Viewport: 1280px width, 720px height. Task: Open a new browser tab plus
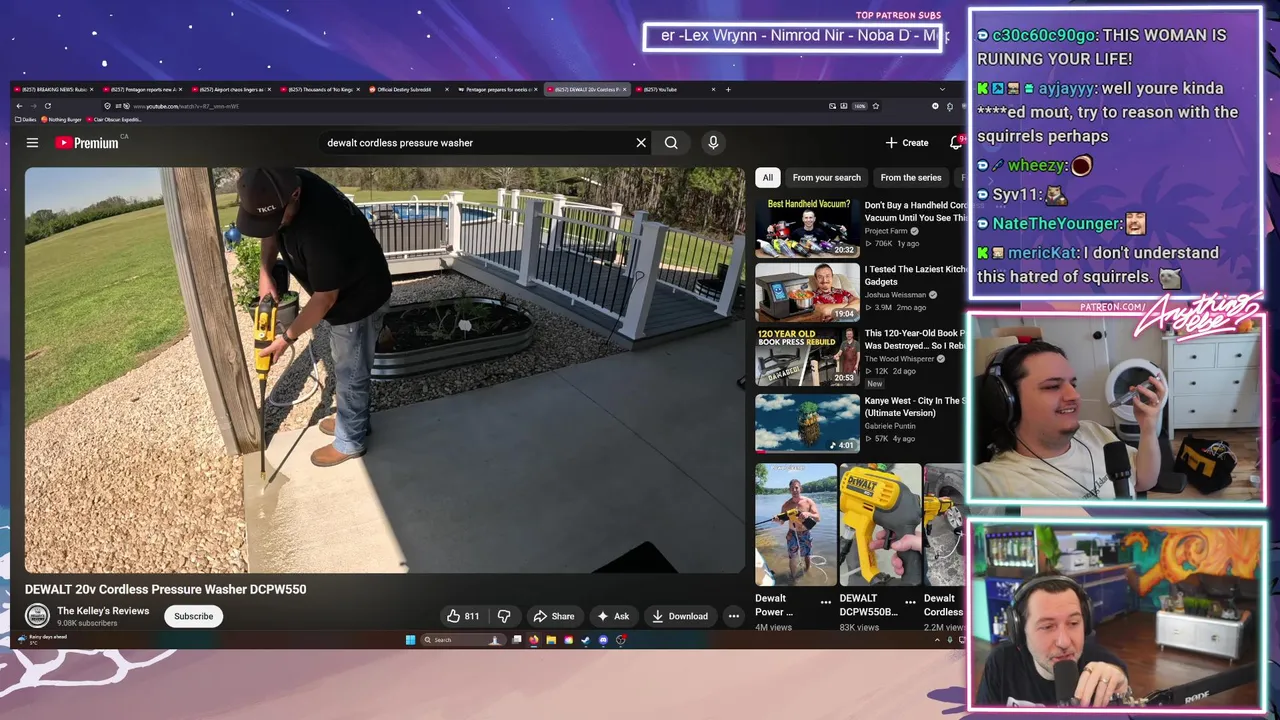[728, 89]
